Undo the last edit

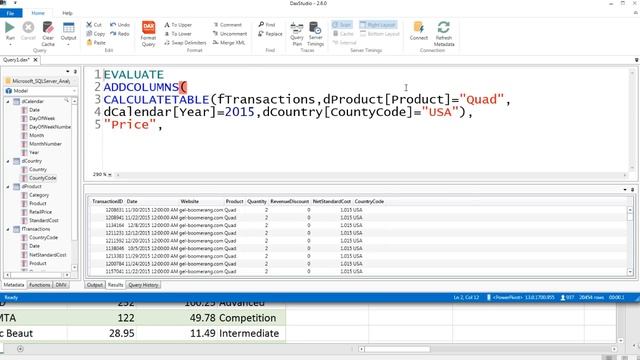120,25
